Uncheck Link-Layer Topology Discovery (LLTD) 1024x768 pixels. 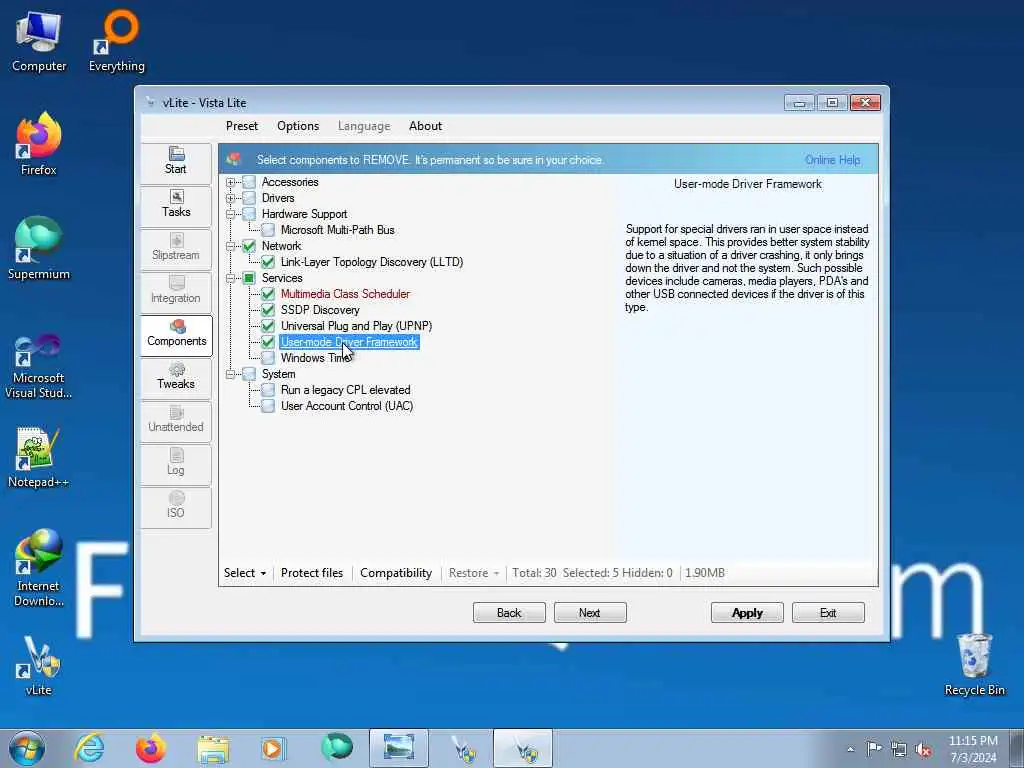tap(268, 262)
